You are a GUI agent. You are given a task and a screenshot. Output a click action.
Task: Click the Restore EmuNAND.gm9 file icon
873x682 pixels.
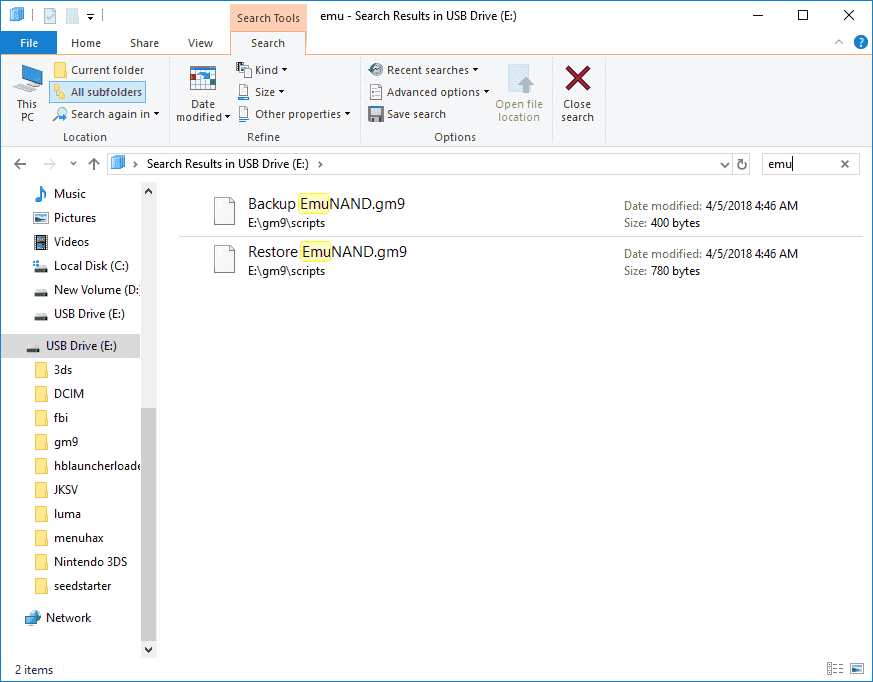[225, 259]
